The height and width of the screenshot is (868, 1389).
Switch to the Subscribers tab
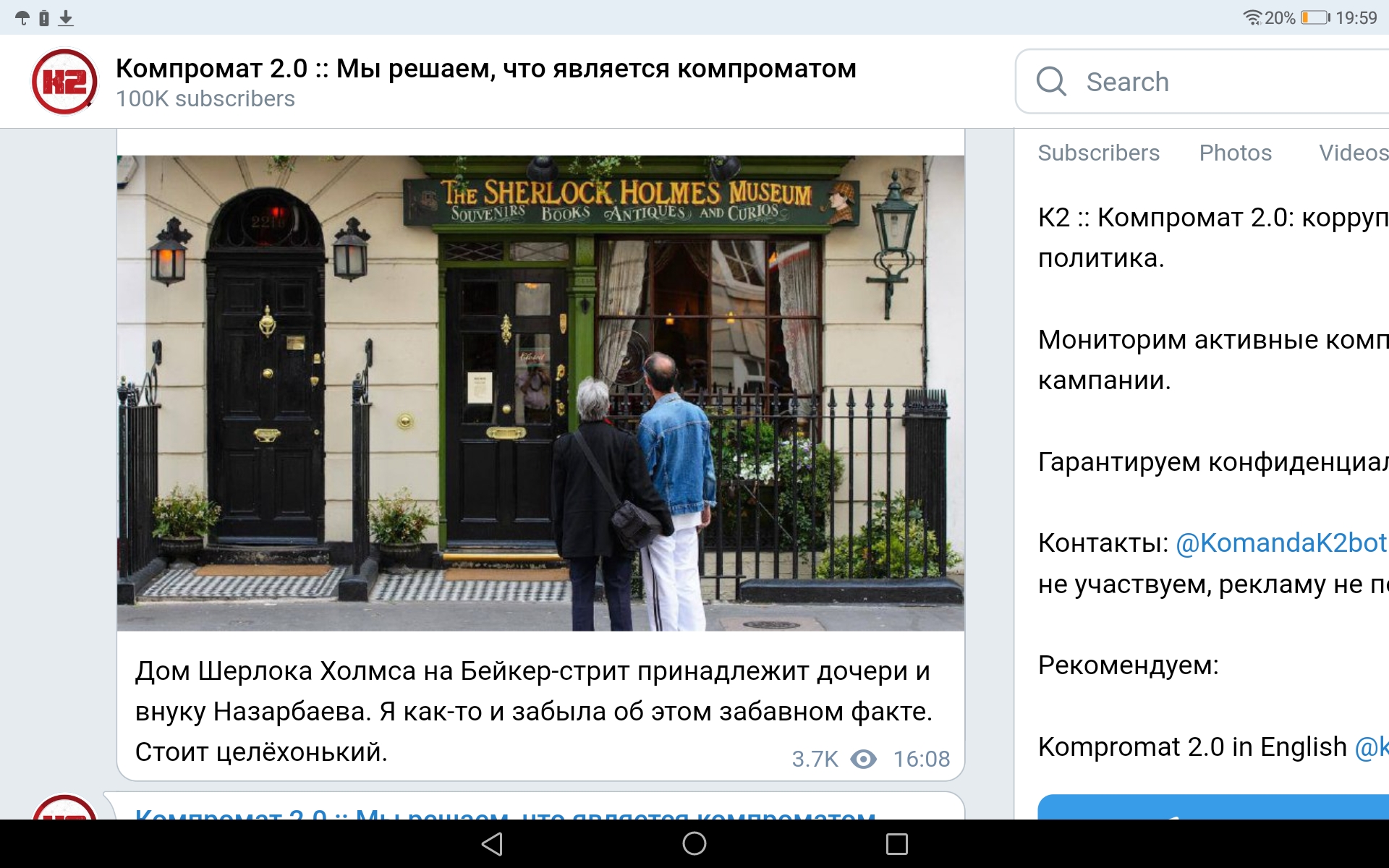[x=1098, y=153]
